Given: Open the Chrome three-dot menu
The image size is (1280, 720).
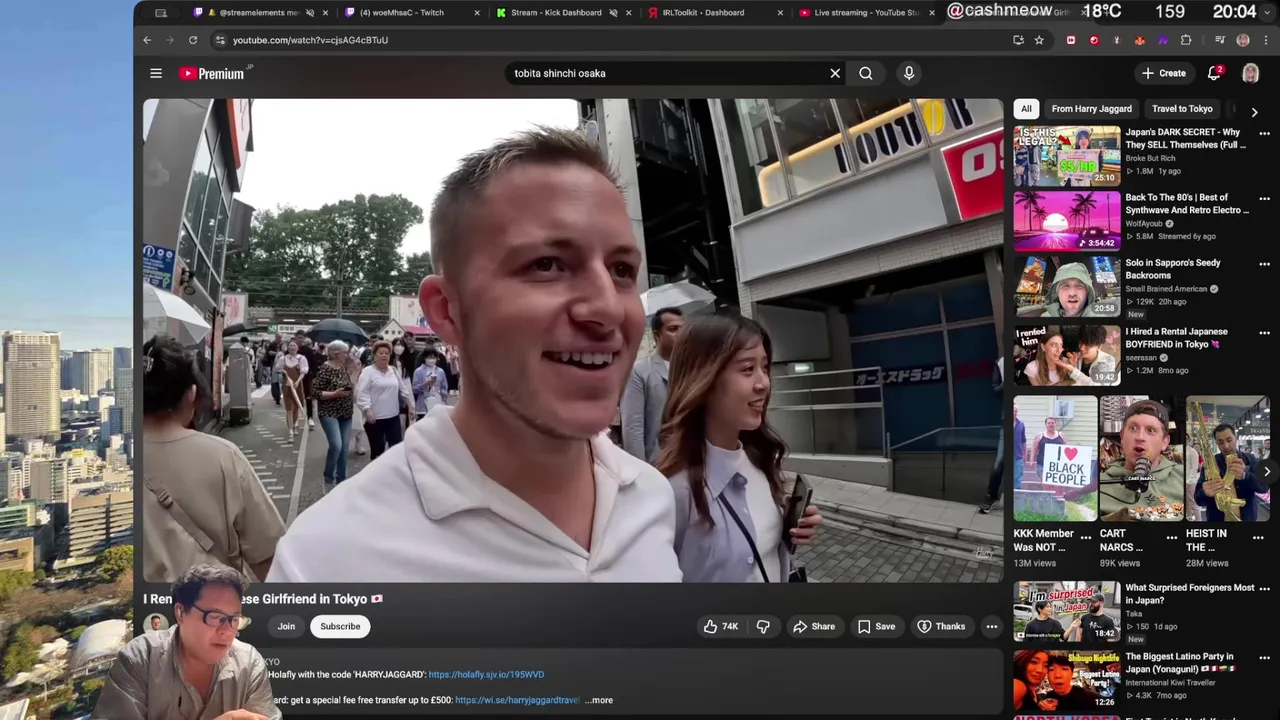Looking at the screenshot, I should click(1265, 40).
